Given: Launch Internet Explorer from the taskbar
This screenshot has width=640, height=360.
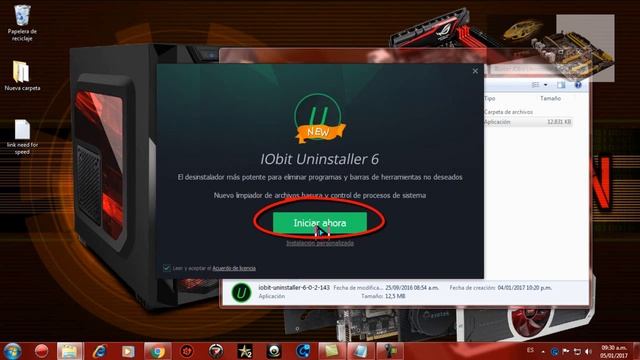Looking at the screenshot, I should 99,351.
